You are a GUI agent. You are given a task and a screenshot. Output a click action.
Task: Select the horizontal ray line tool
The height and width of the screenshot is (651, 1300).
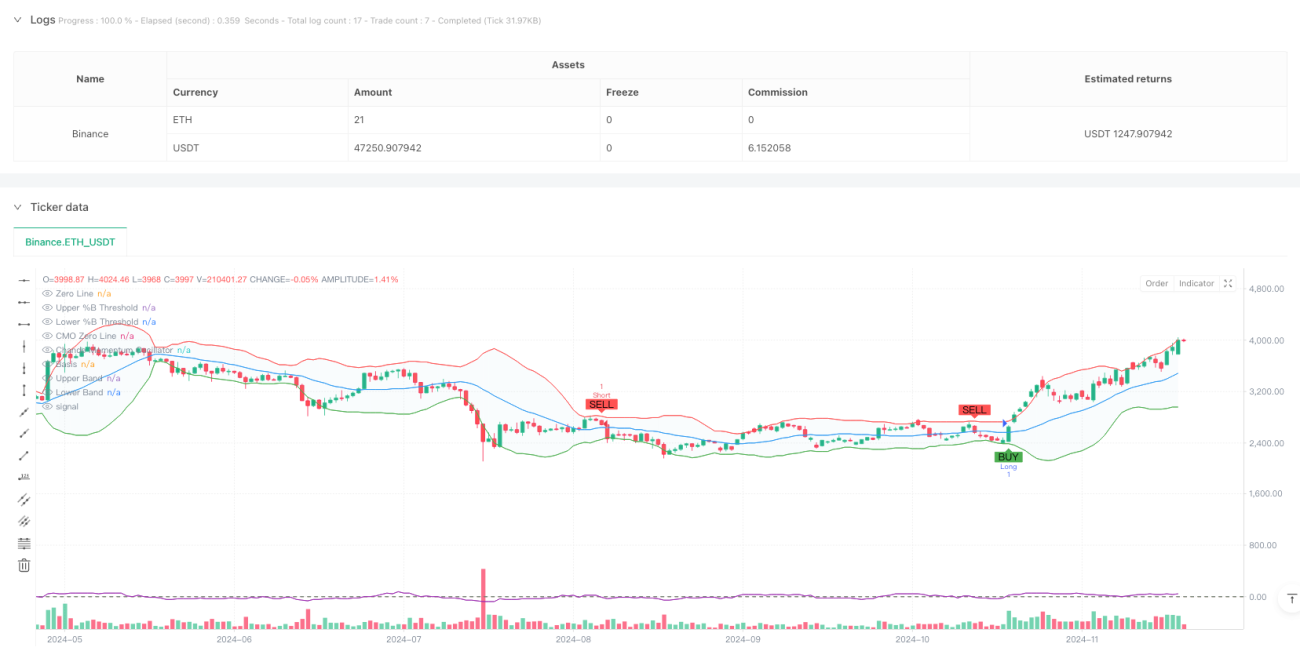pyautogui.click(x=25, y=302)
